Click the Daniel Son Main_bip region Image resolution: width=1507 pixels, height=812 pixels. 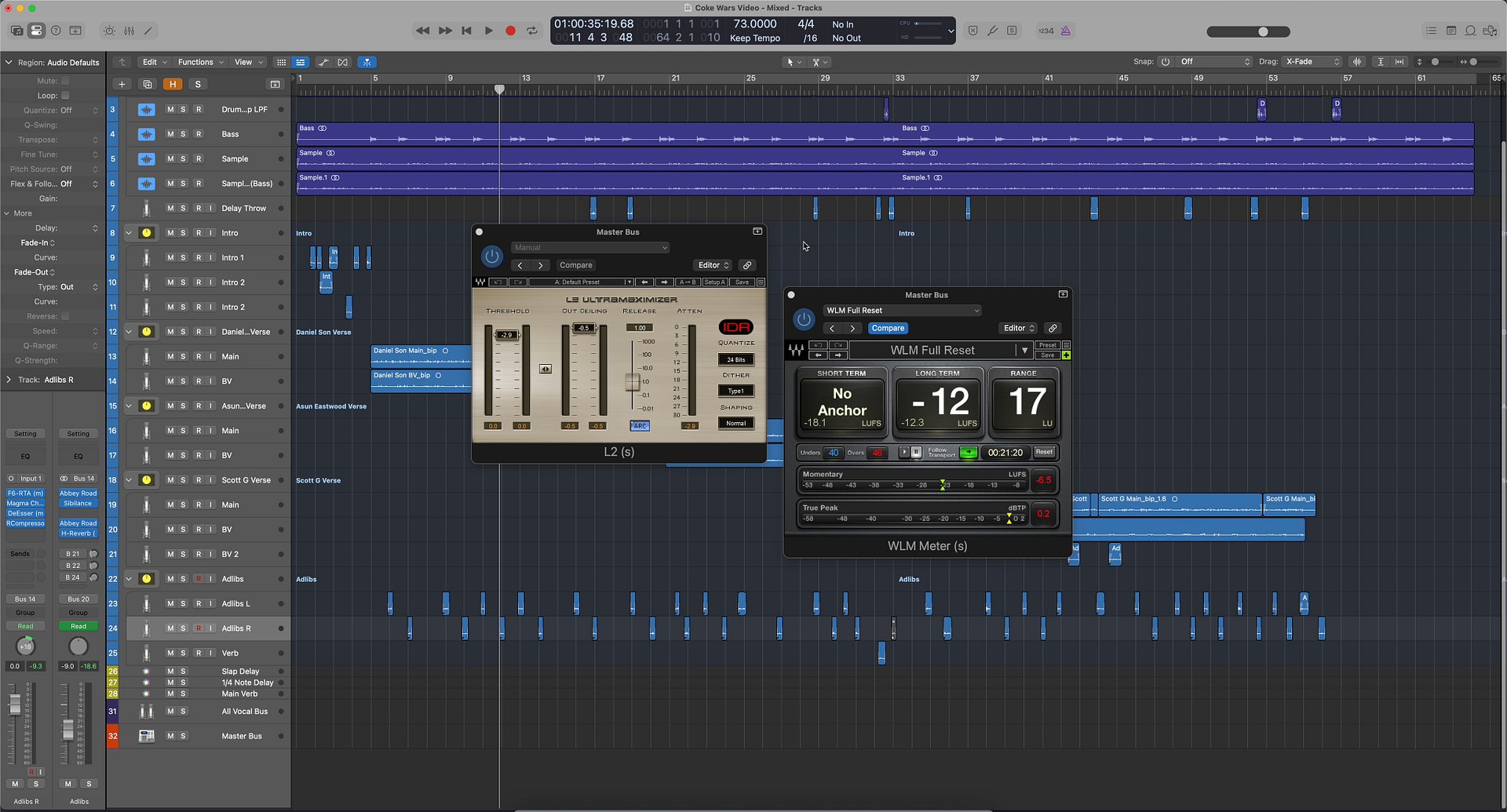coord(421,356)
